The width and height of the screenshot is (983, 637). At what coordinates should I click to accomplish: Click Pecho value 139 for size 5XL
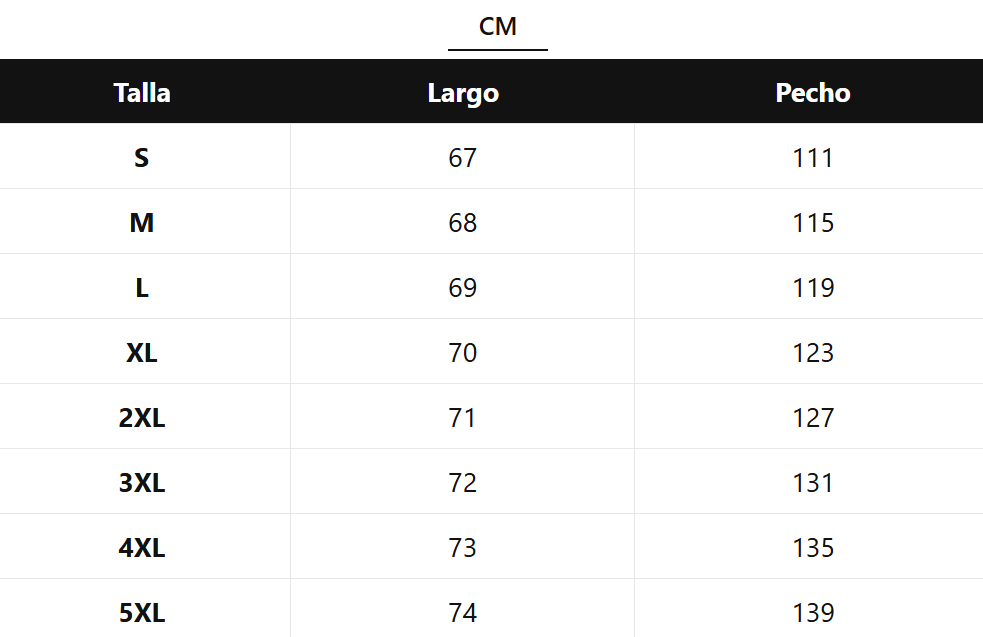(x=813, y=612)
